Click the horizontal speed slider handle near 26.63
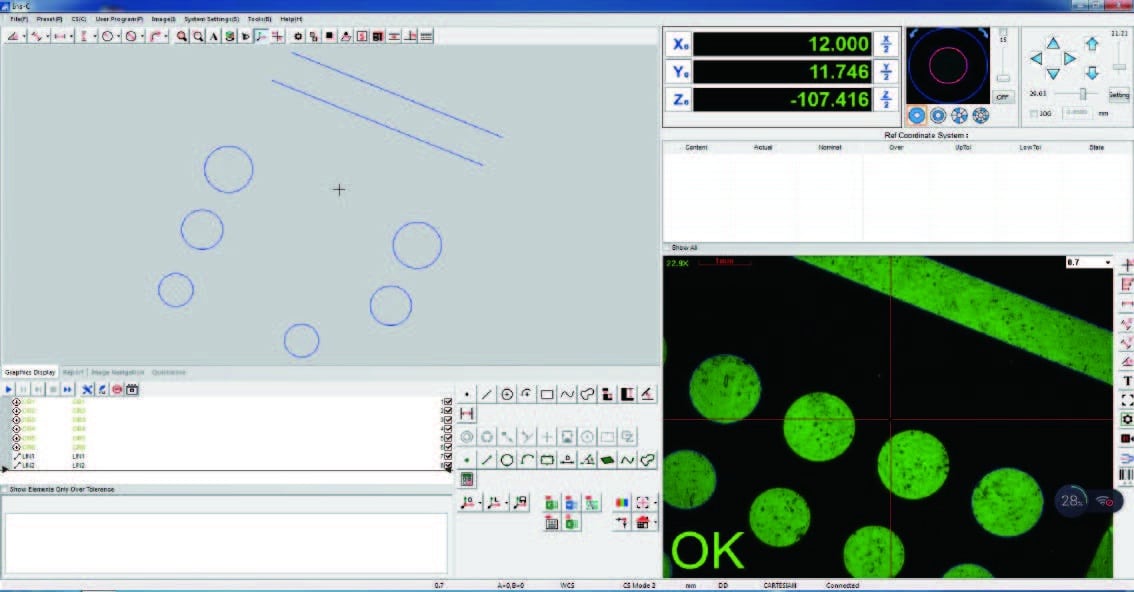This screenshot has width=1134, height=592. [x=1081, y=94]
